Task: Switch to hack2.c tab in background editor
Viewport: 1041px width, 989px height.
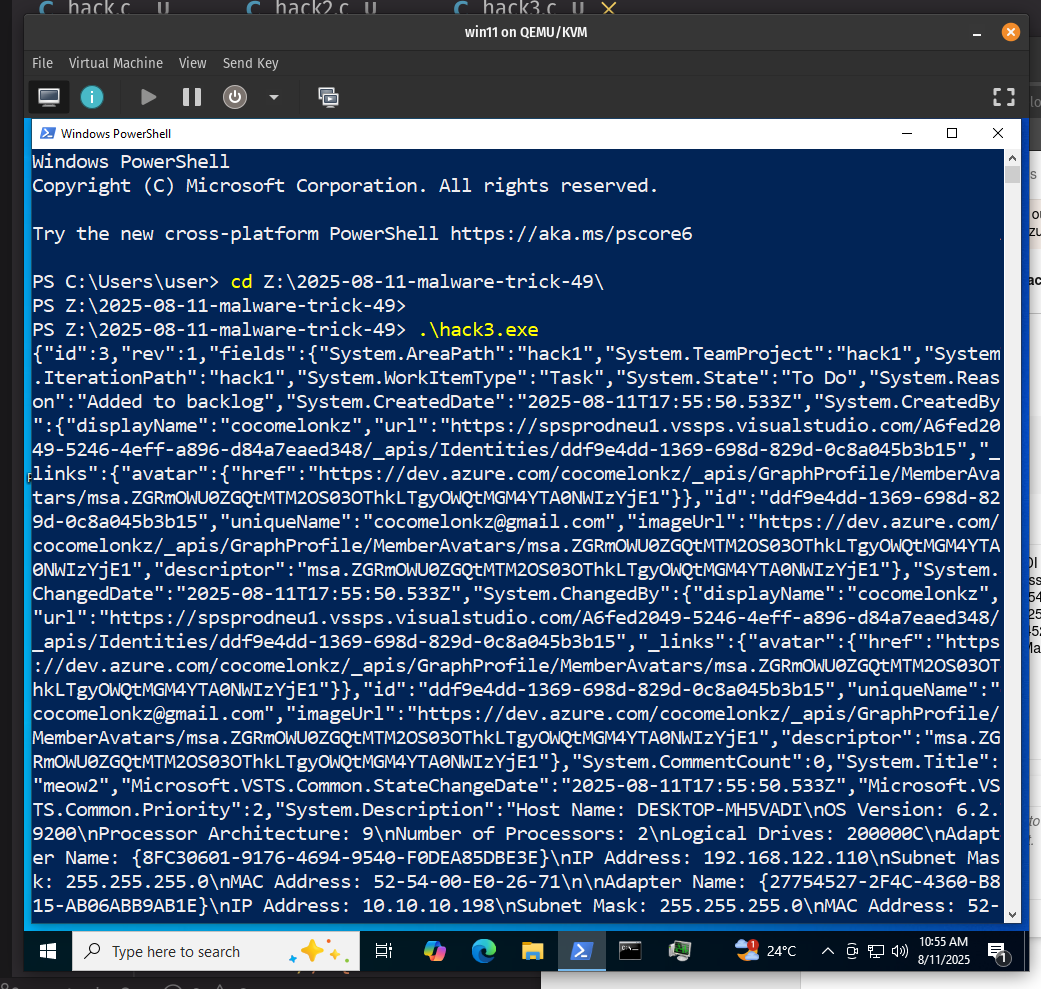Action: [x=311, y=8]
